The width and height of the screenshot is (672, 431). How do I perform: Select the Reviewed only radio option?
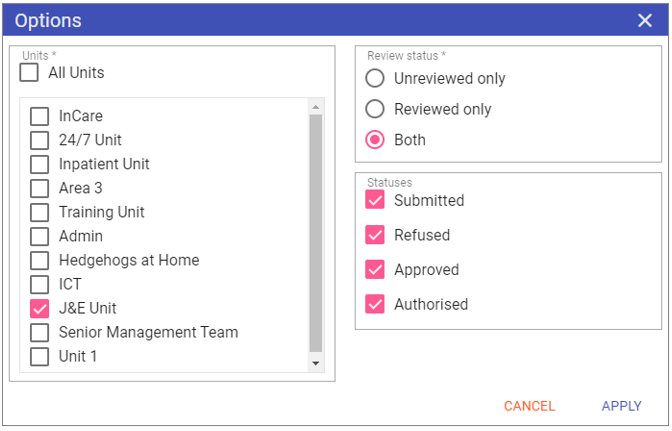[x=375, y=109]
